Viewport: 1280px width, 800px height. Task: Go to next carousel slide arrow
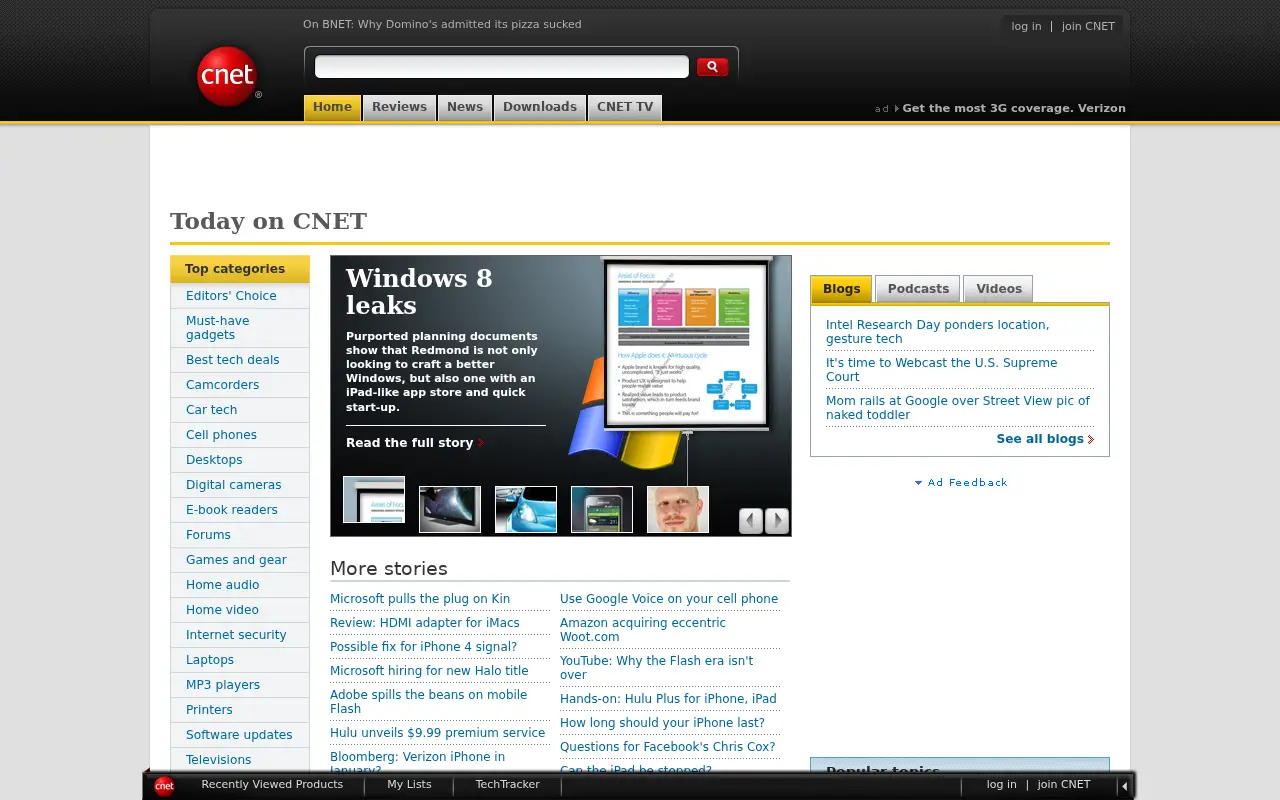click(777, 521)
